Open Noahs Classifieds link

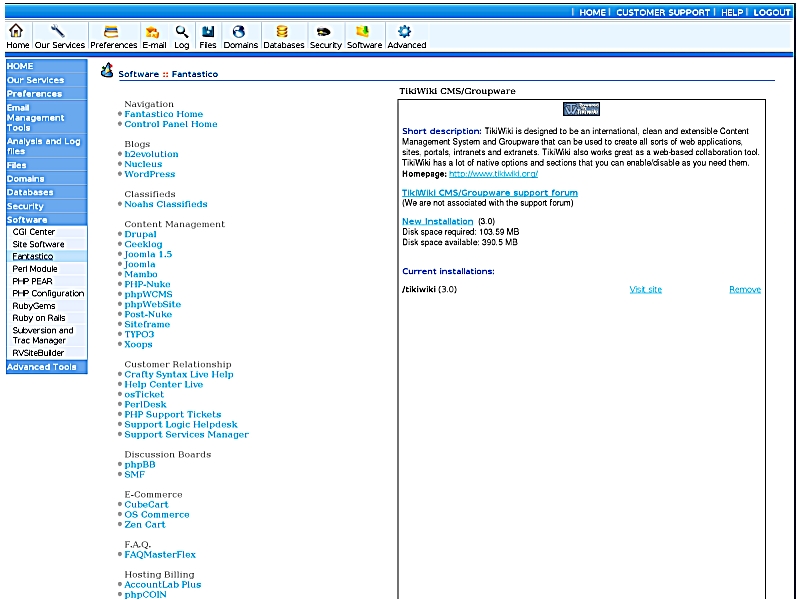[x=166, y=204]
